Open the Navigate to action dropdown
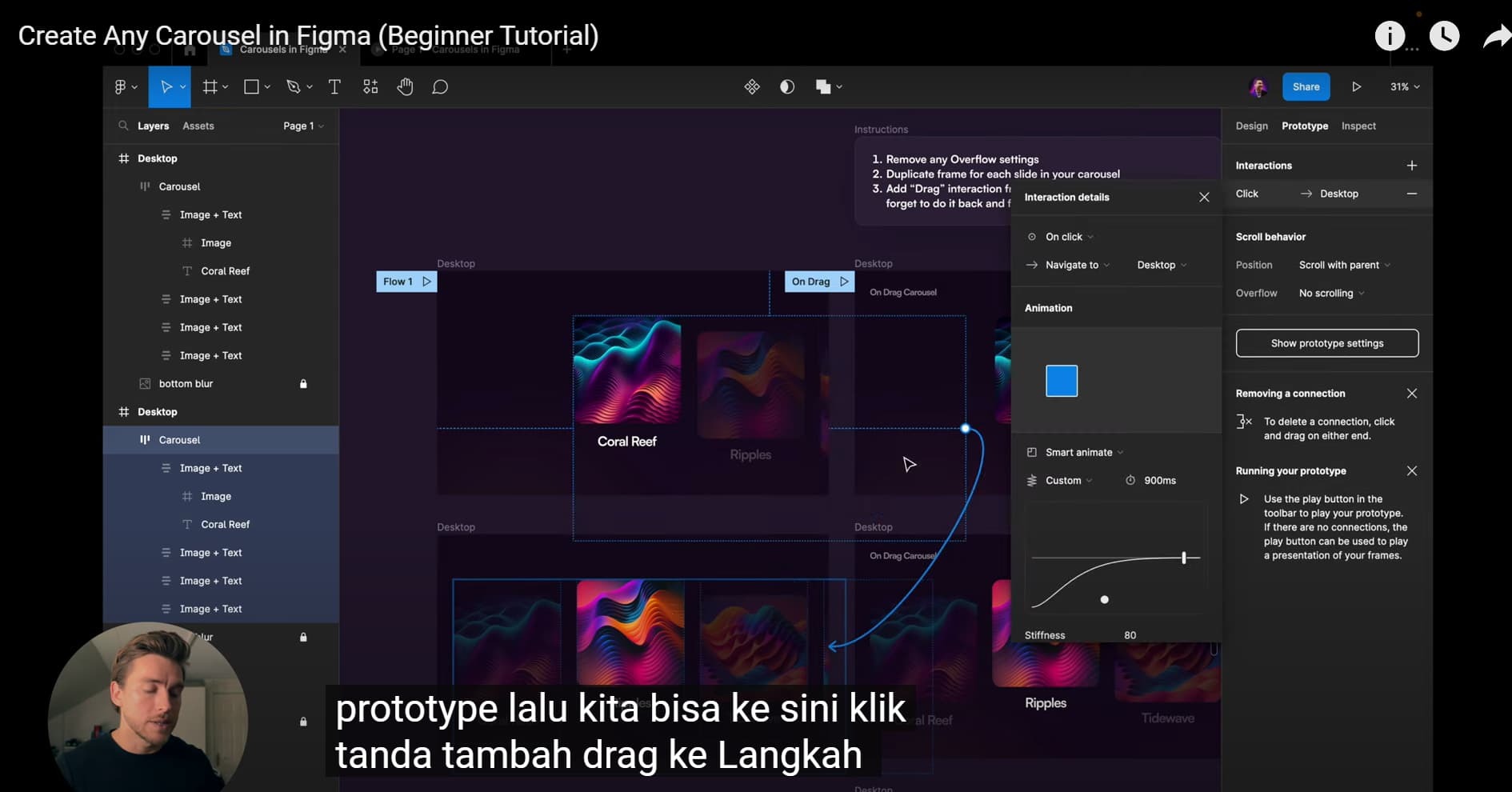Screen dimensions: 1512x792 [1078, 265]
